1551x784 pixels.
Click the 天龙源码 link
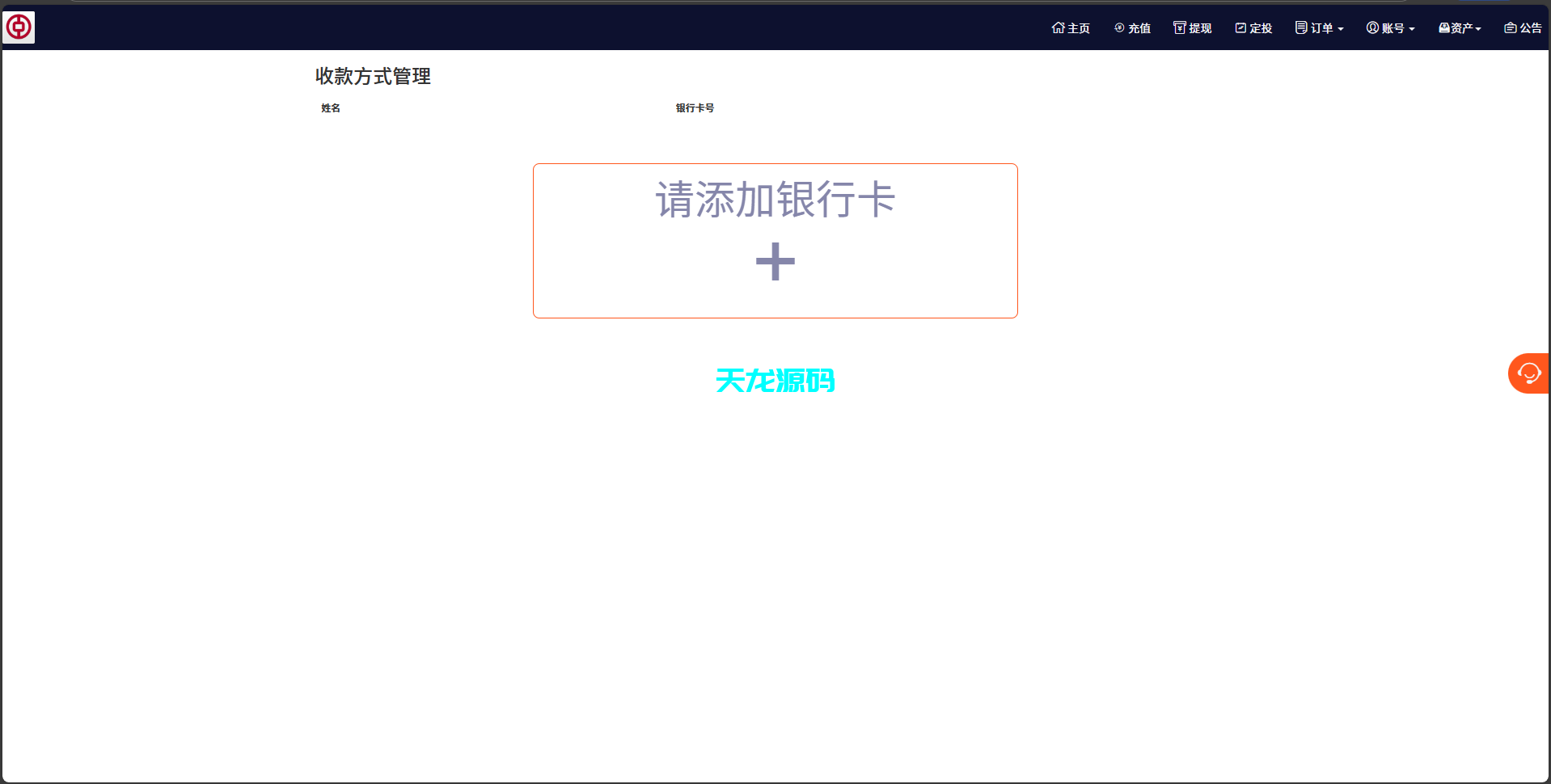(775, 380)
